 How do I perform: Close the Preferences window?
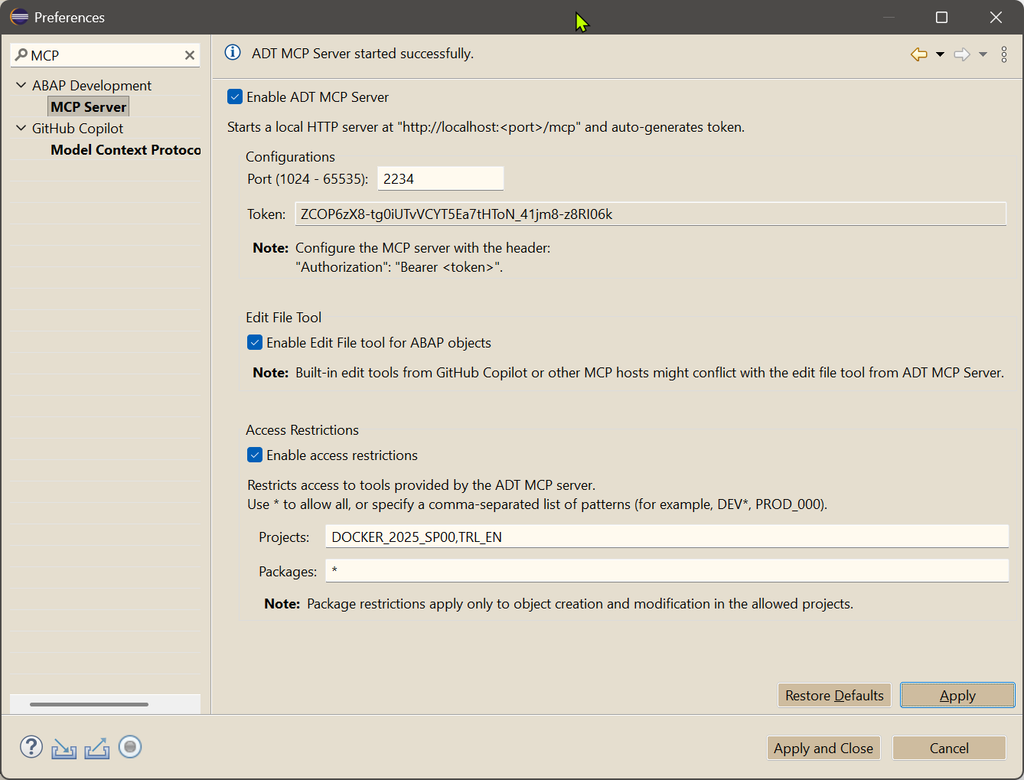click(x=995, y=17)
